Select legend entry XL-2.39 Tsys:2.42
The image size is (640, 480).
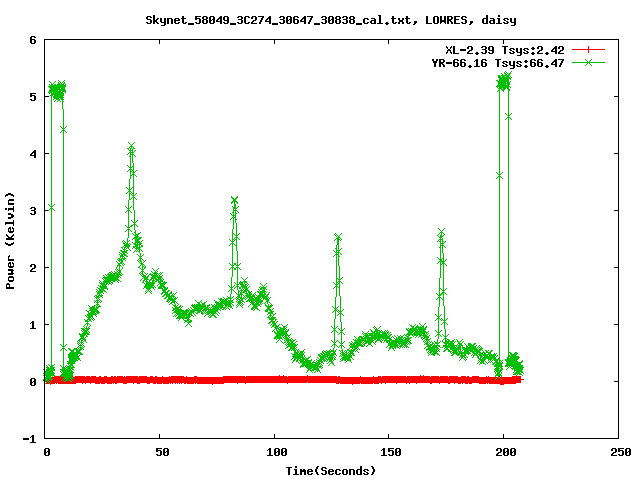coord(504,50)
